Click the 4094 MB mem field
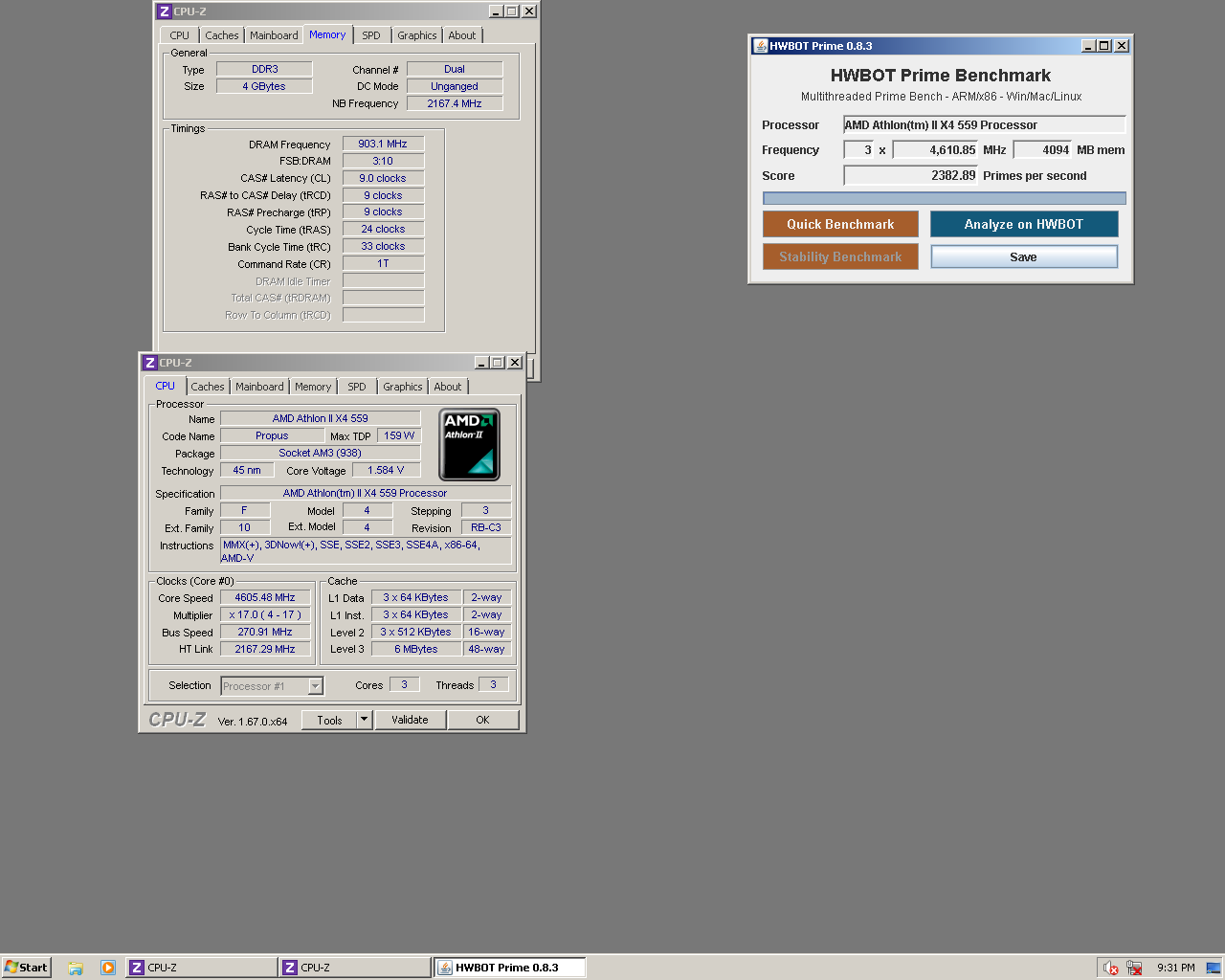Image resolution: width=1225 pixels, height=980 pixels. 1042,149
